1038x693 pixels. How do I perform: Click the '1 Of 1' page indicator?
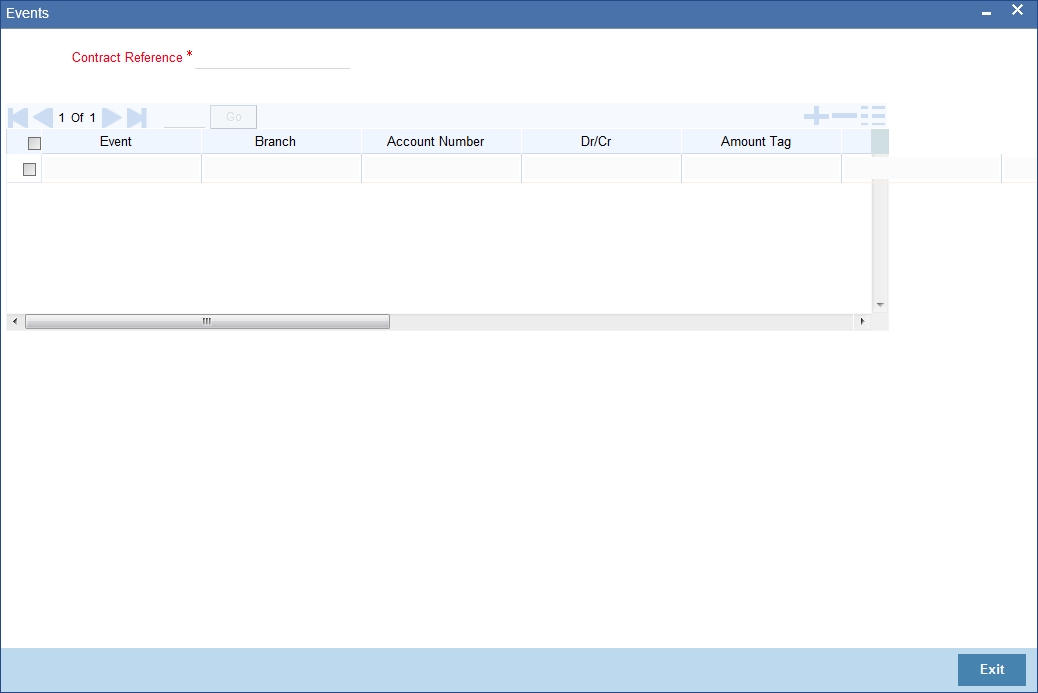pos(77,118)
